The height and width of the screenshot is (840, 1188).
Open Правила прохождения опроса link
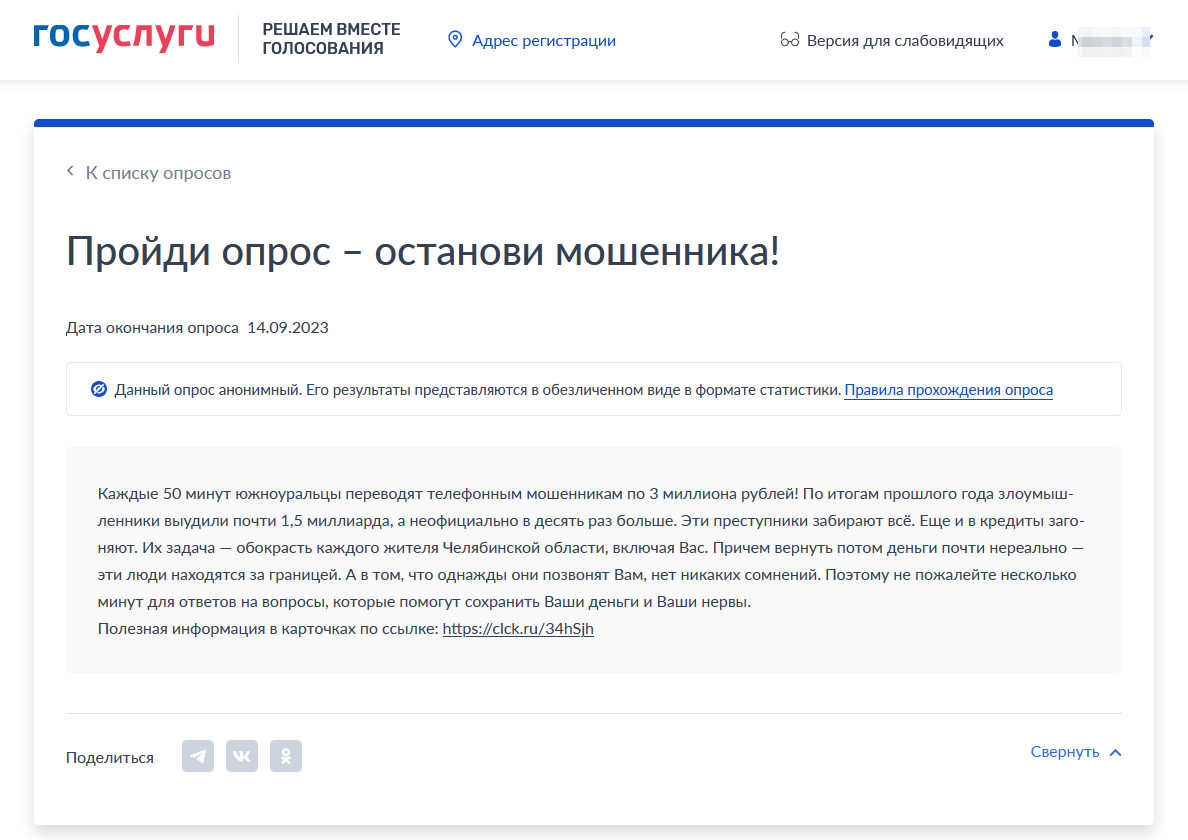[948, 390]
